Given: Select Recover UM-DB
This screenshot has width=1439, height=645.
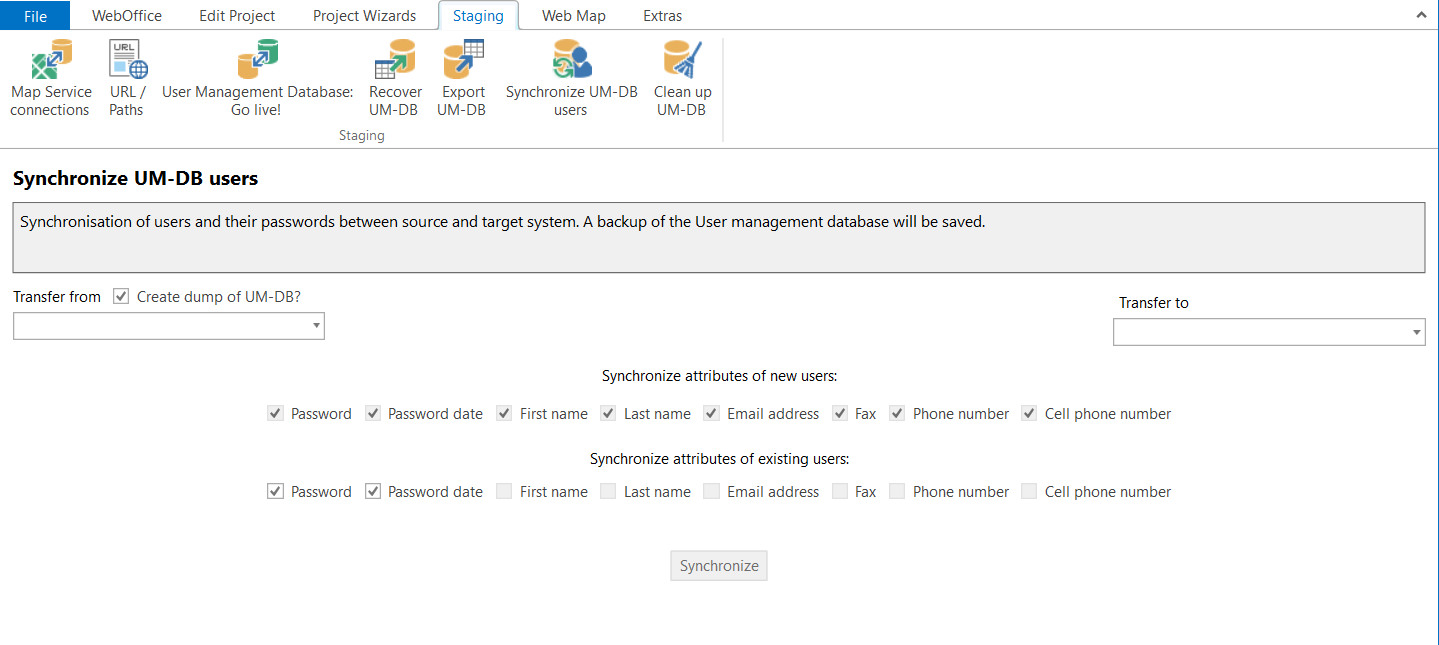Looking at the screenshot, I should coord(395,77).
